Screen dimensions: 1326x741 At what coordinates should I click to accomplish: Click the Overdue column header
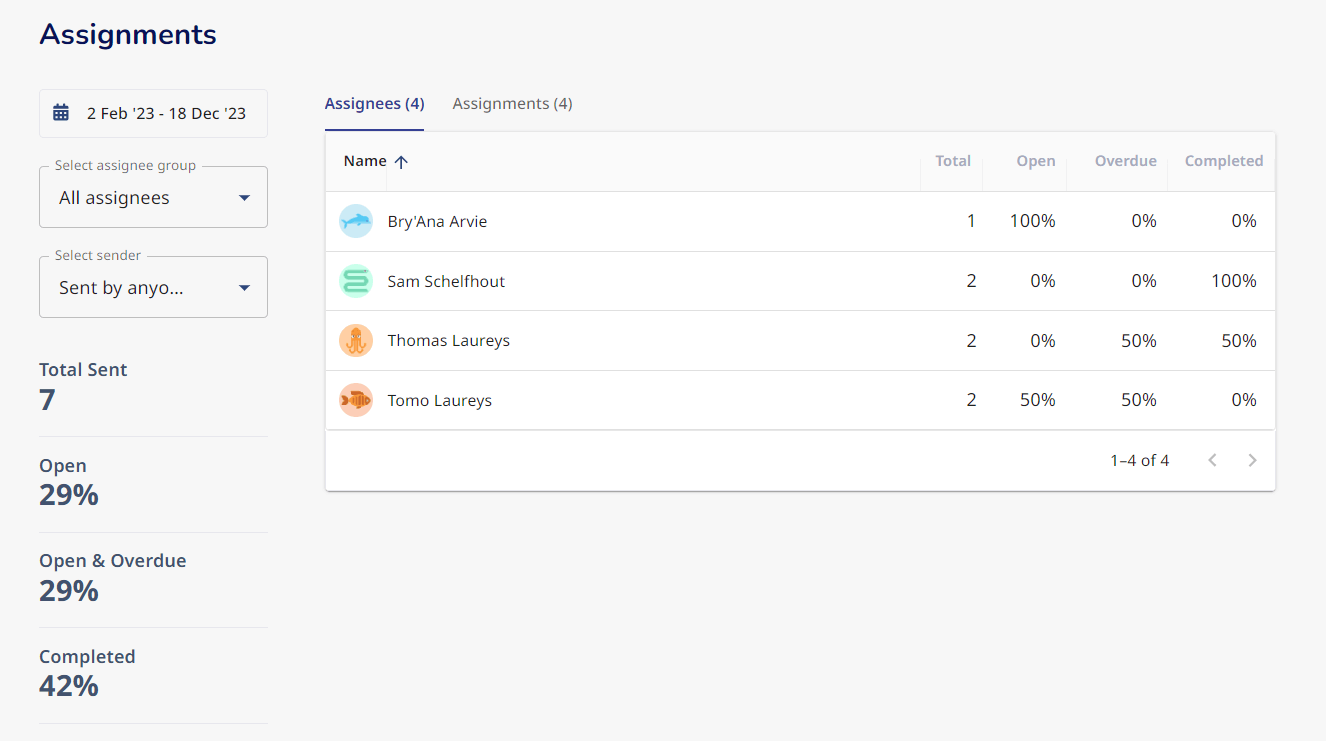[x=1125, y=160]
